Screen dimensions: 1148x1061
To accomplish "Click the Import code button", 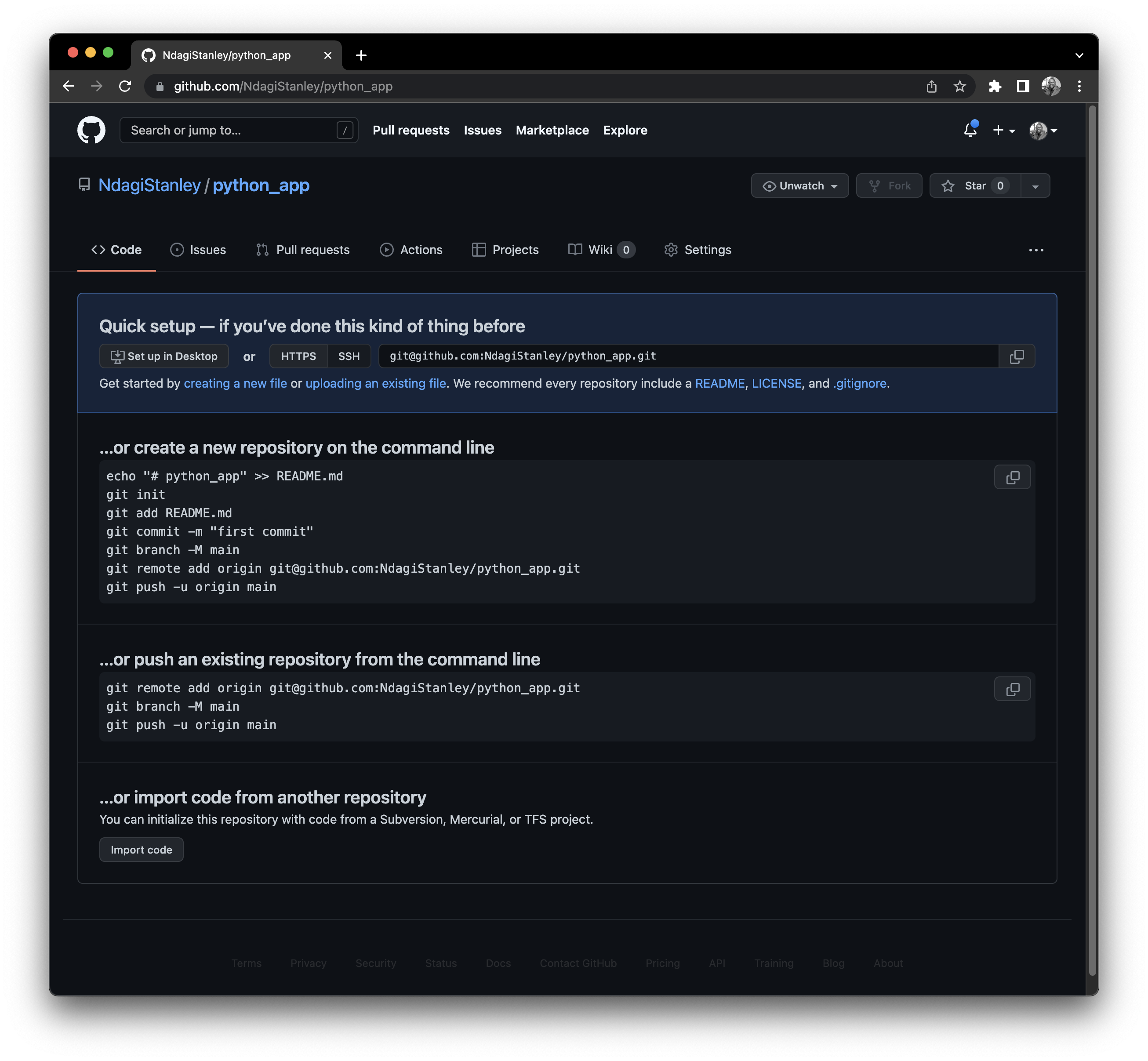I will [x=141, y=850].
